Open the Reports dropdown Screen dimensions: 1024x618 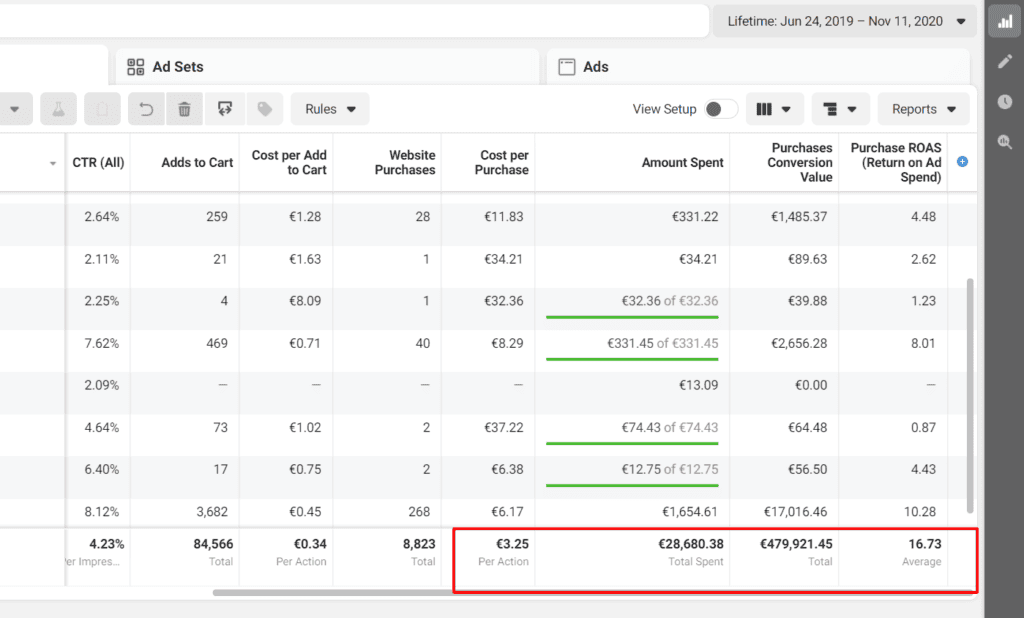(923, 109)
